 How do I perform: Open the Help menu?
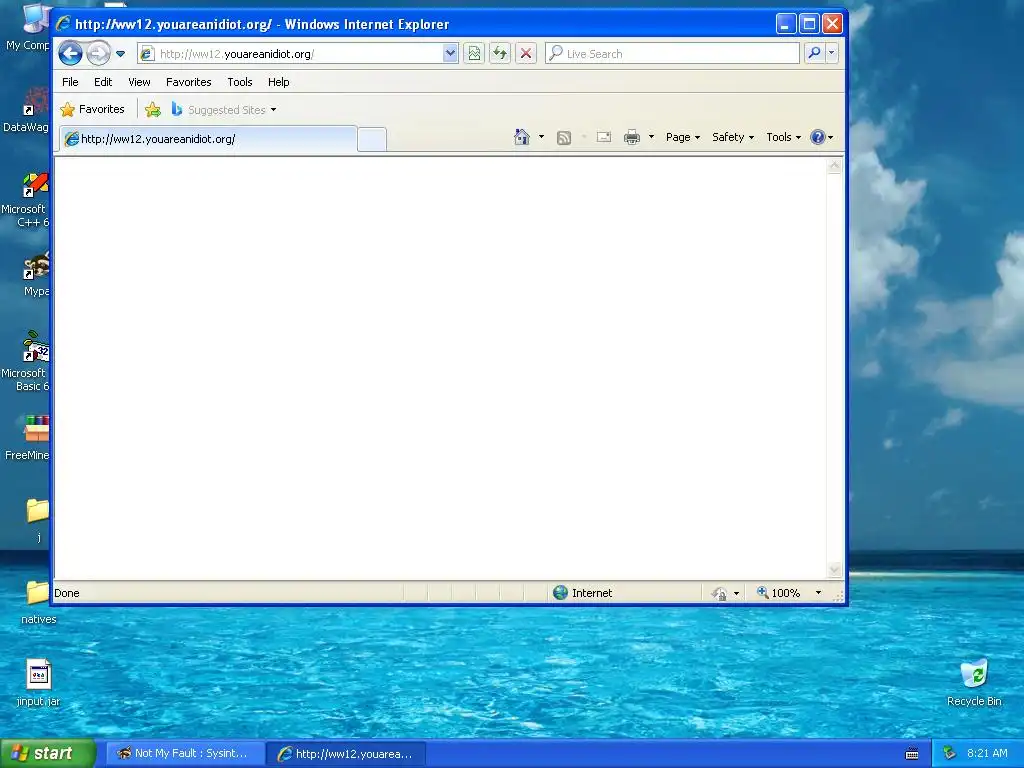coord(278,82)
